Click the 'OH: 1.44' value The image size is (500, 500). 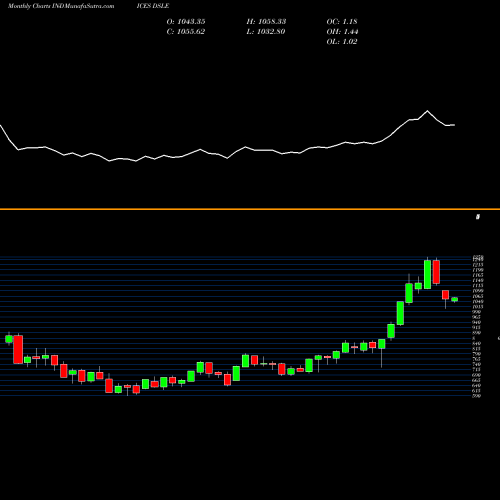342,32
